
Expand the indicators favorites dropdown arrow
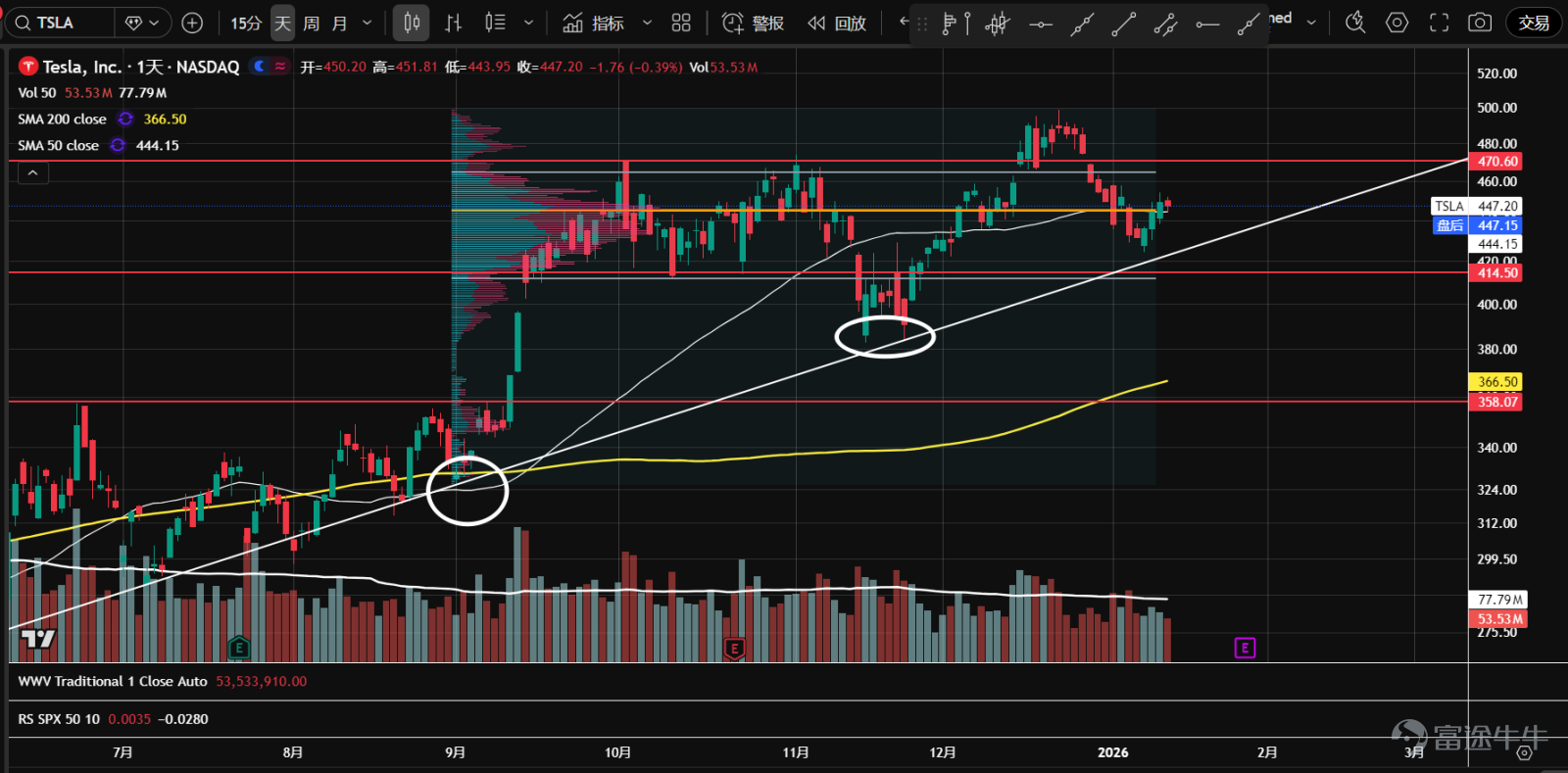click(647, 23)
